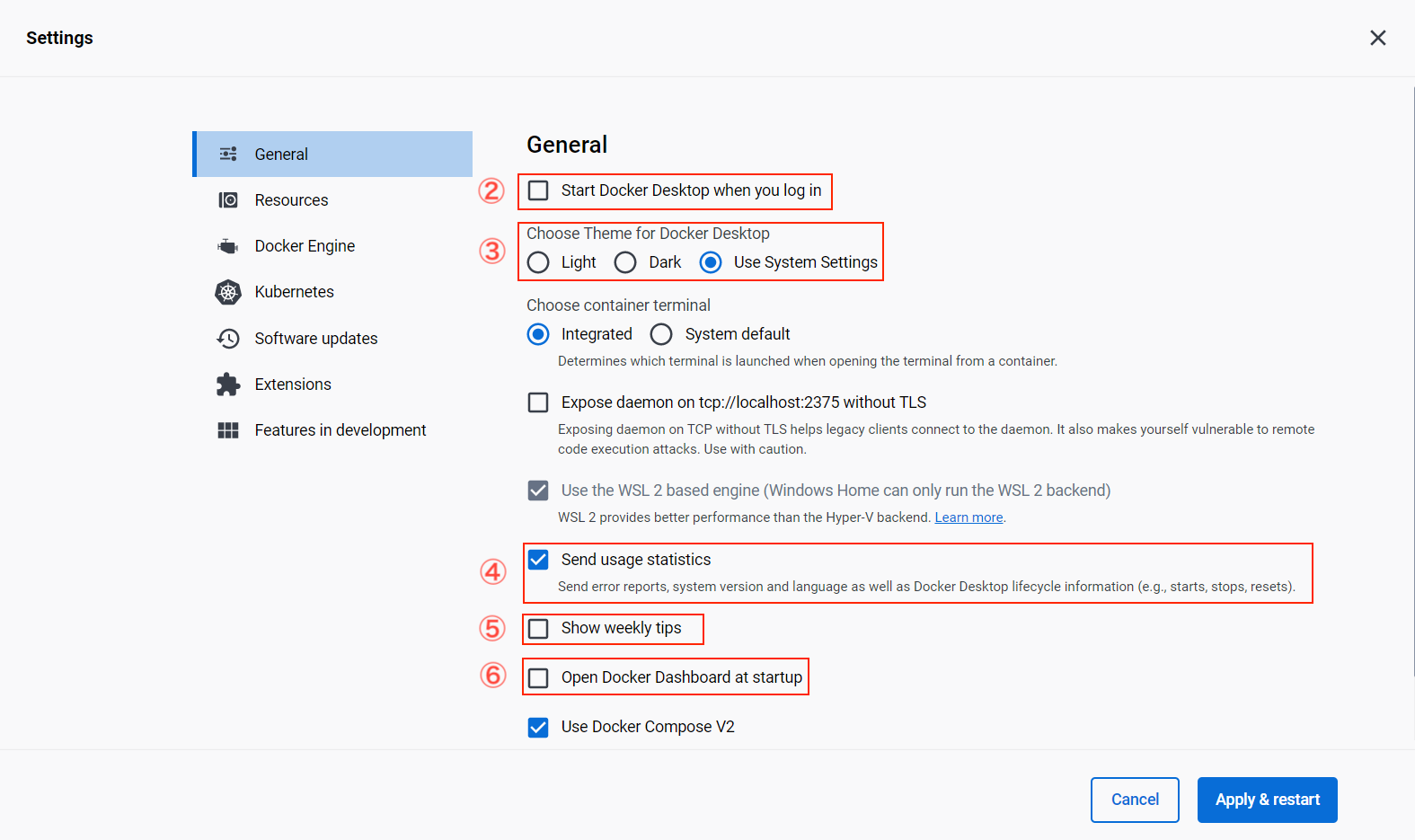Screen dimensions: 1415x840
Task: Open the Kubernetes settings section
Action: pos(333,292)
